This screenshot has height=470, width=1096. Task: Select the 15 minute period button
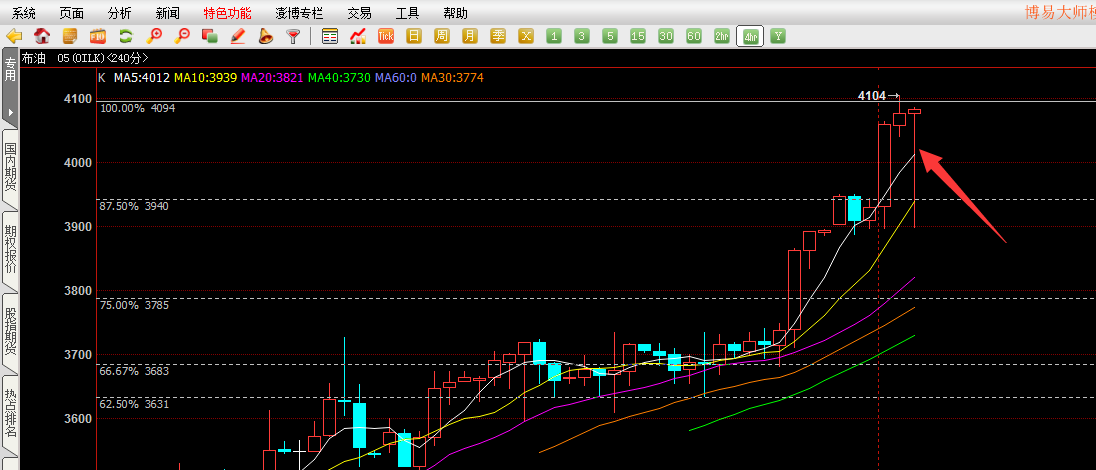pos(638,36)
